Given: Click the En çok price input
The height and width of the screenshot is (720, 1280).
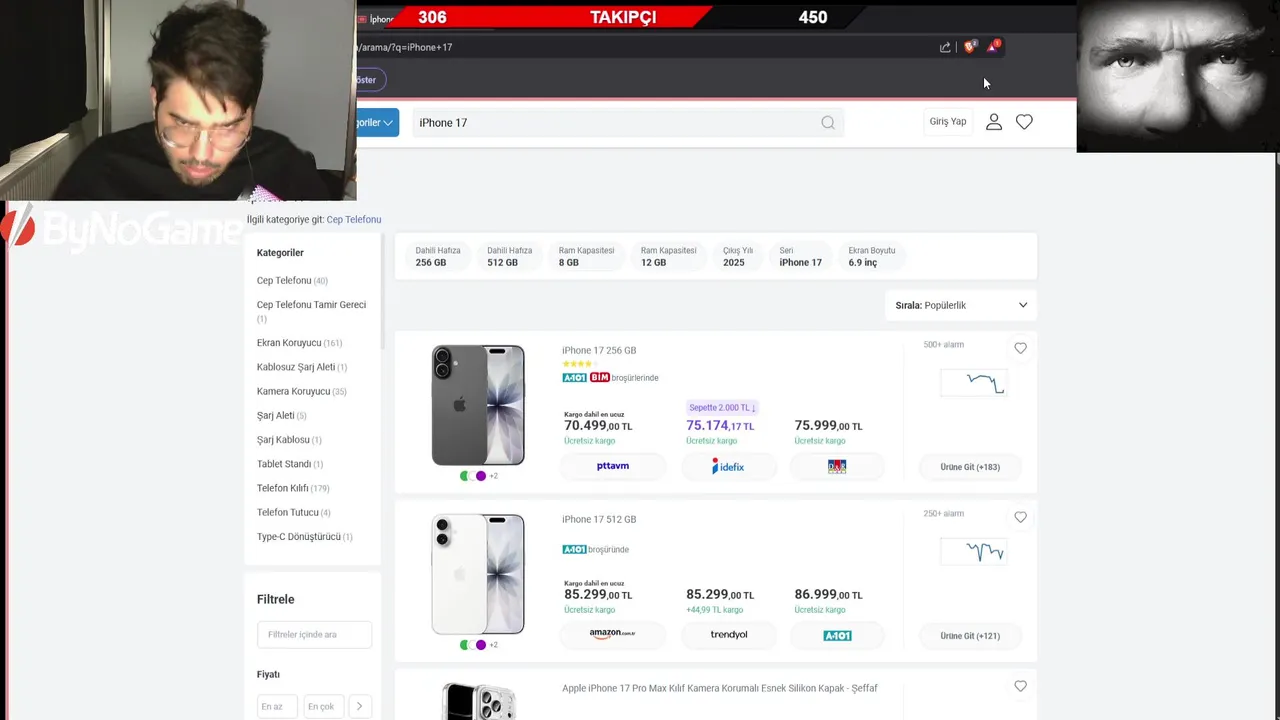Looking at the screenshot, I should pyautogui.click(x=324, y=706).
